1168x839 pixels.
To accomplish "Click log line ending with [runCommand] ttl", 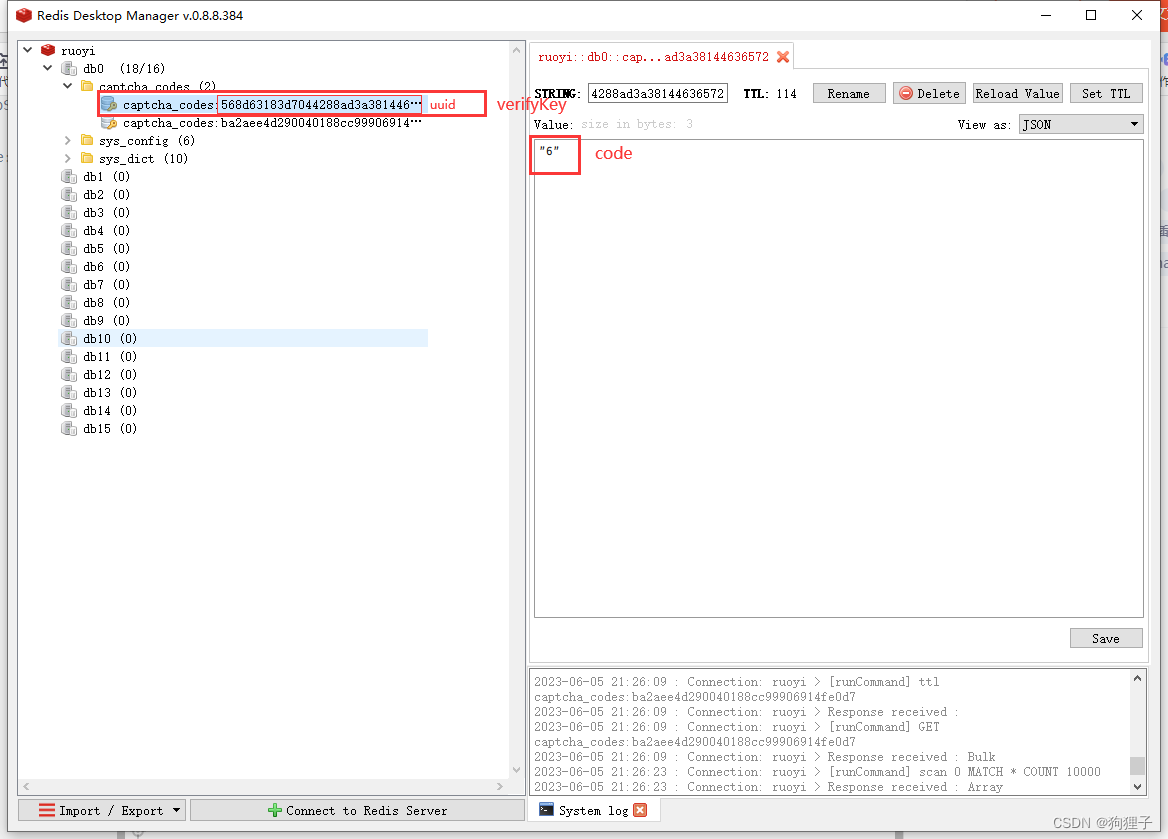I will pyautogui.click(x=737, y=682).
